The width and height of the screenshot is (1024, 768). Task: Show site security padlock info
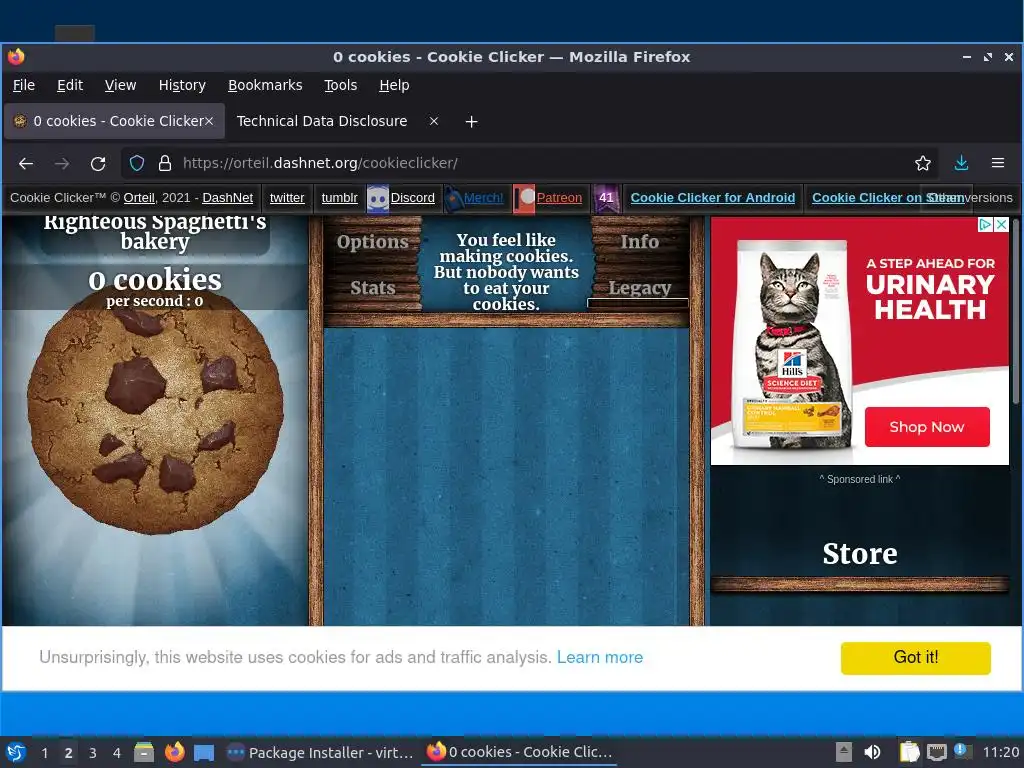(x=165, y=163)
